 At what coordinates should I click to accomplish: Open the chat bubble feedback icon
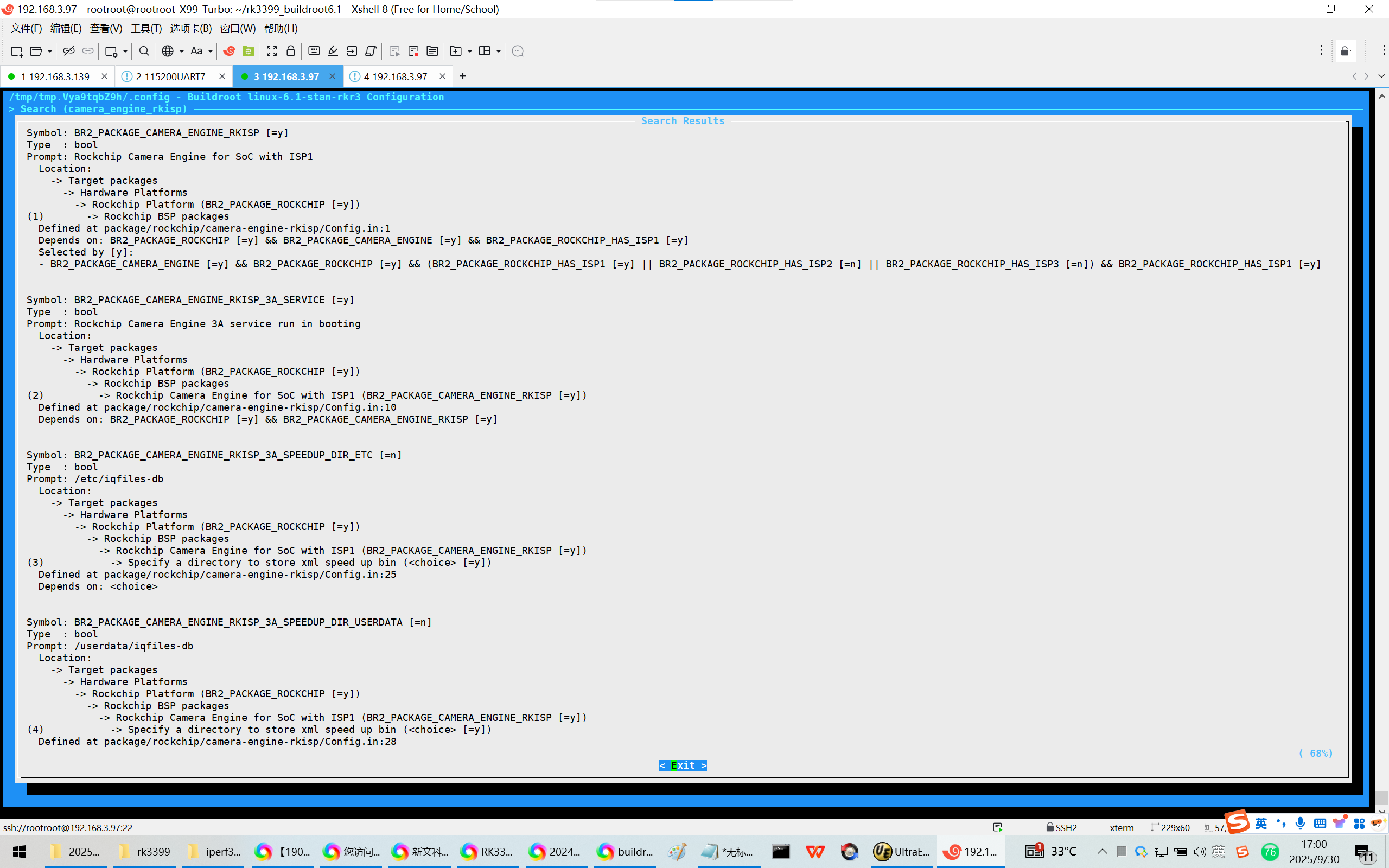pyautogui.click(x=517, y=51)
